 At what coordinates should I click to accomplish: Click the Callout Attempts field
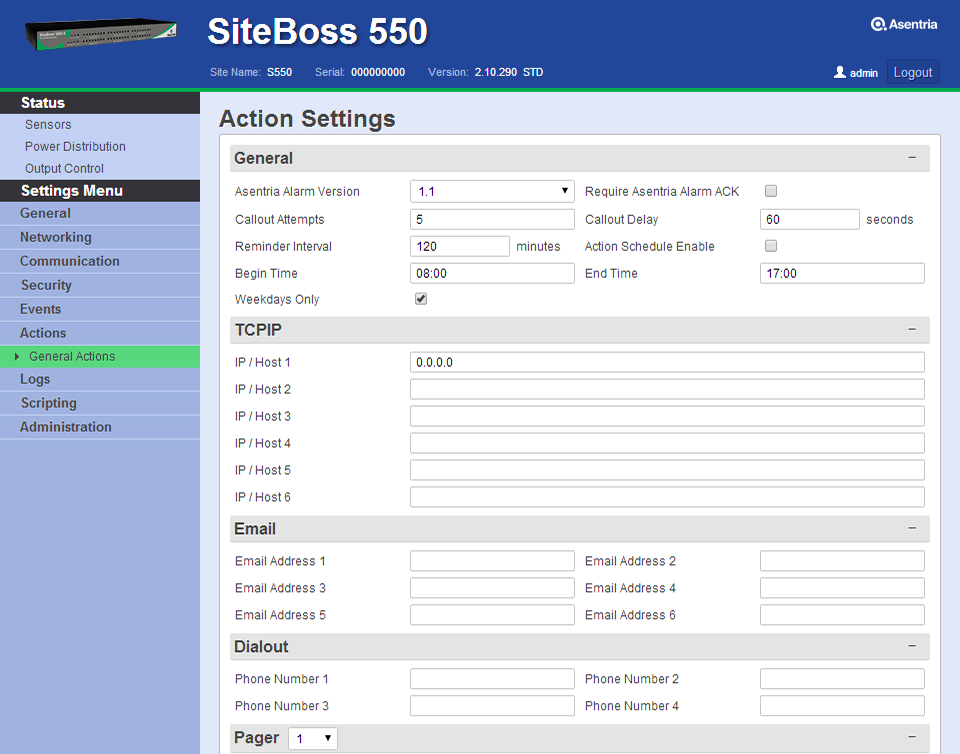coord(492,219)
